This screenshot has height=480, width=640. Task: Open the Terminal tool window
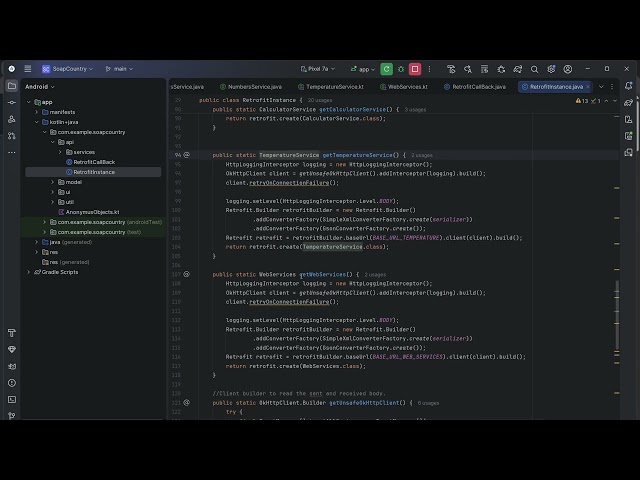12,400
